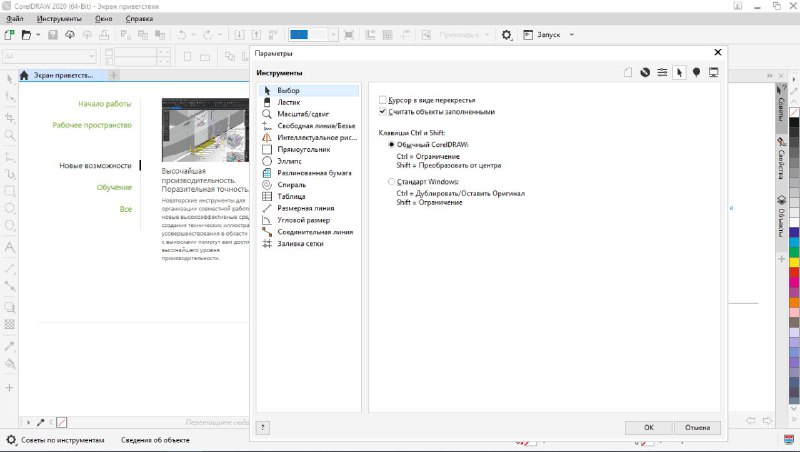
Task: Select Обычный CorelDRAW radio option
Action: pos(391,144)
